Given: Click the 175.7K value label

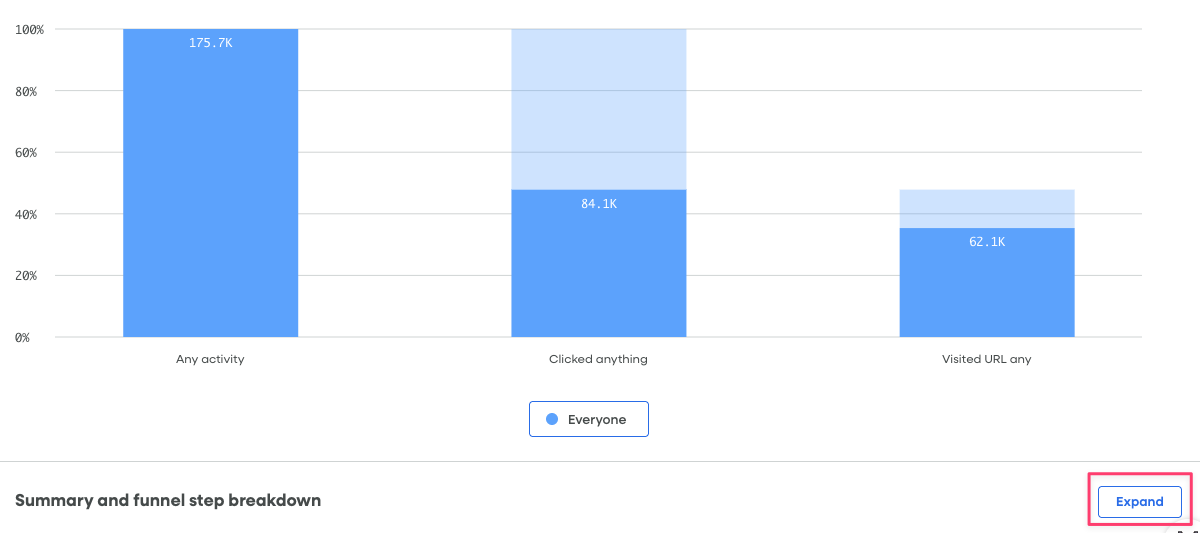Looking at the screenshot, I should click(x=210, y=43).
